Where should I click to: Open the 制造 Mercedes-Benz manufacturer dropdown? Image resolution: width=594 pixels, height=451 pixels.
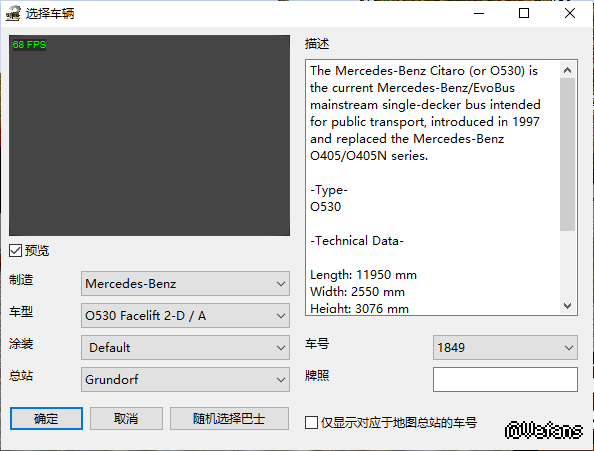click(185, 284)
